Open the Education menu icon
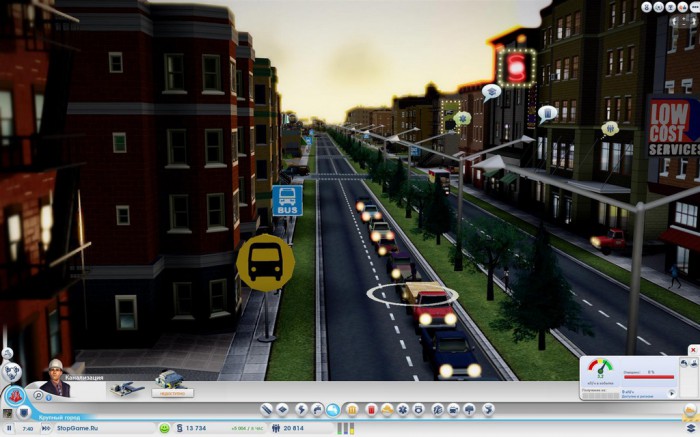 [438, 409]
